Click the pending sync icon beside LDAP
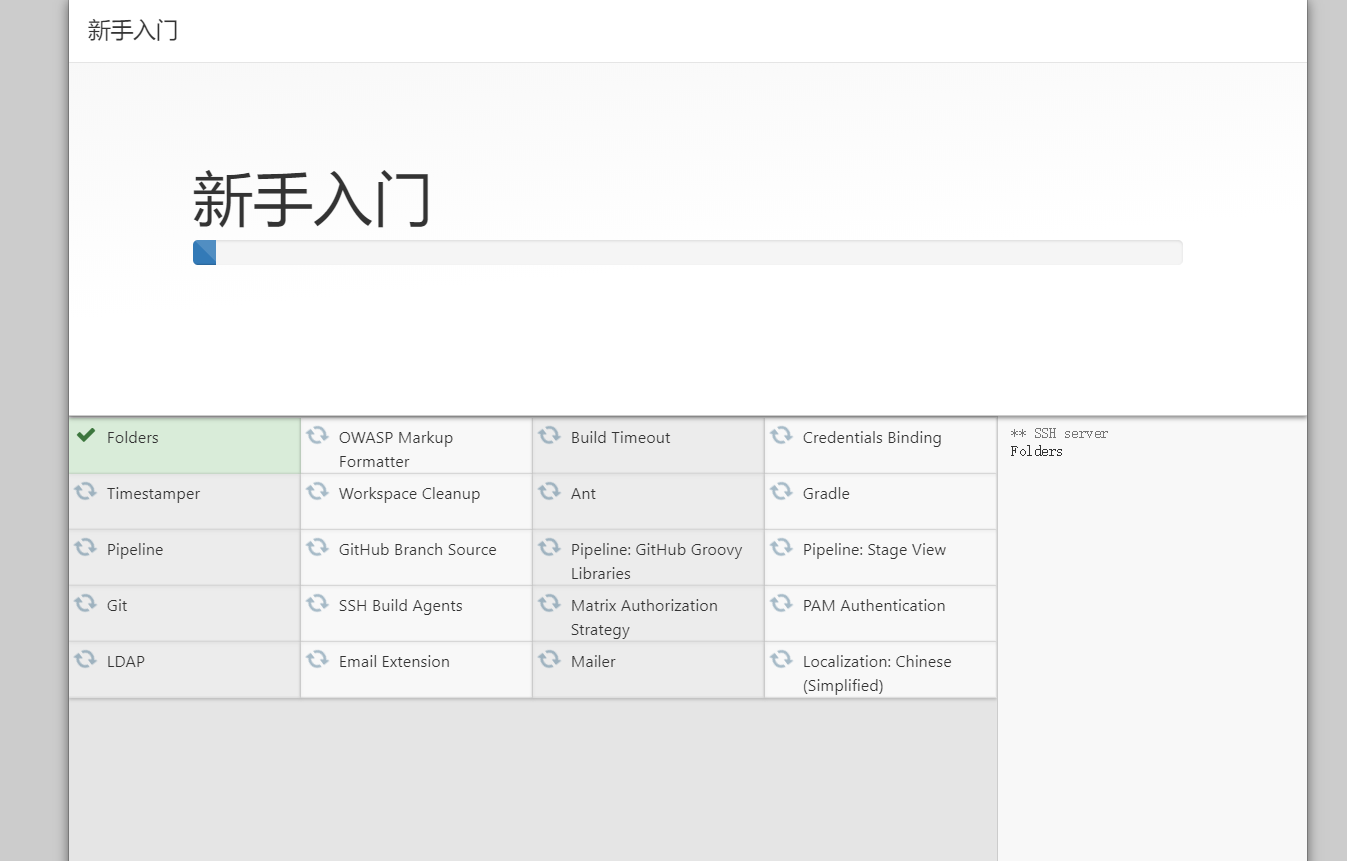This screenshot has width=1347, height=861. pyautogui.click(x=85, y=659)
